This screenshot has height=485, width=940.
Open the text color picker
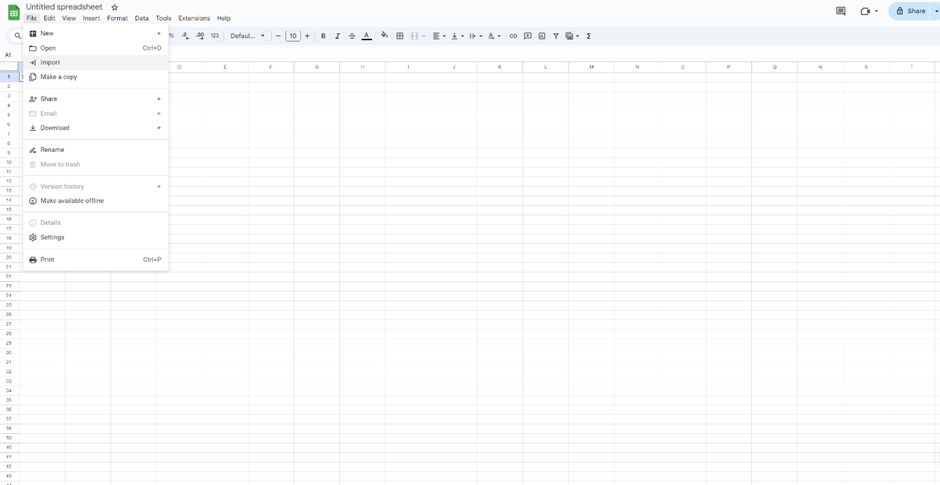click(367, 36)
